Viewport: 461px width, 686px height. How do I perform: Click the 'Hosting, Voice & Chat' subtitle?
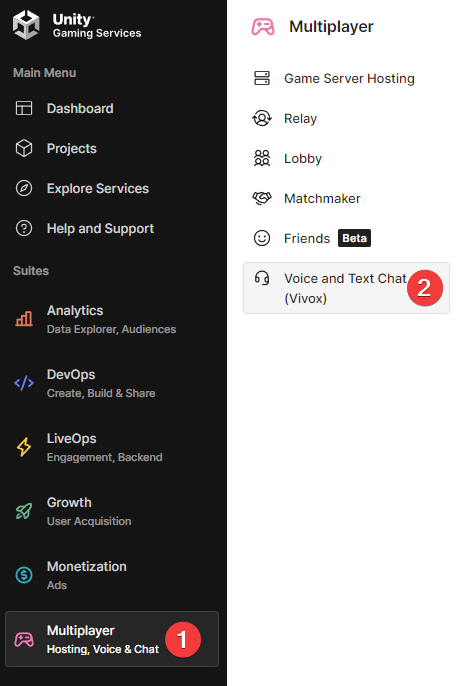[103, 649]
